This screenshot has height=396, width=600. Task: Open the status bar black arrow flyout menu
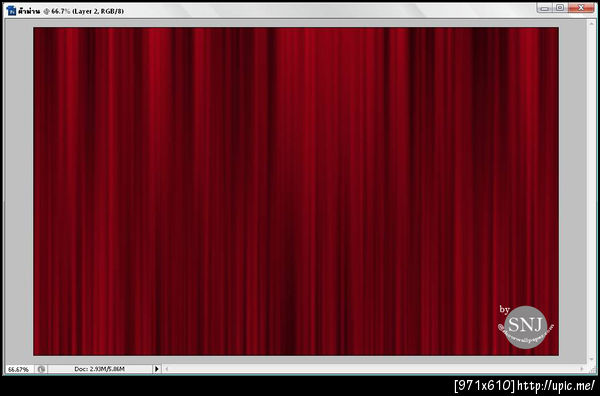[157, 369]
